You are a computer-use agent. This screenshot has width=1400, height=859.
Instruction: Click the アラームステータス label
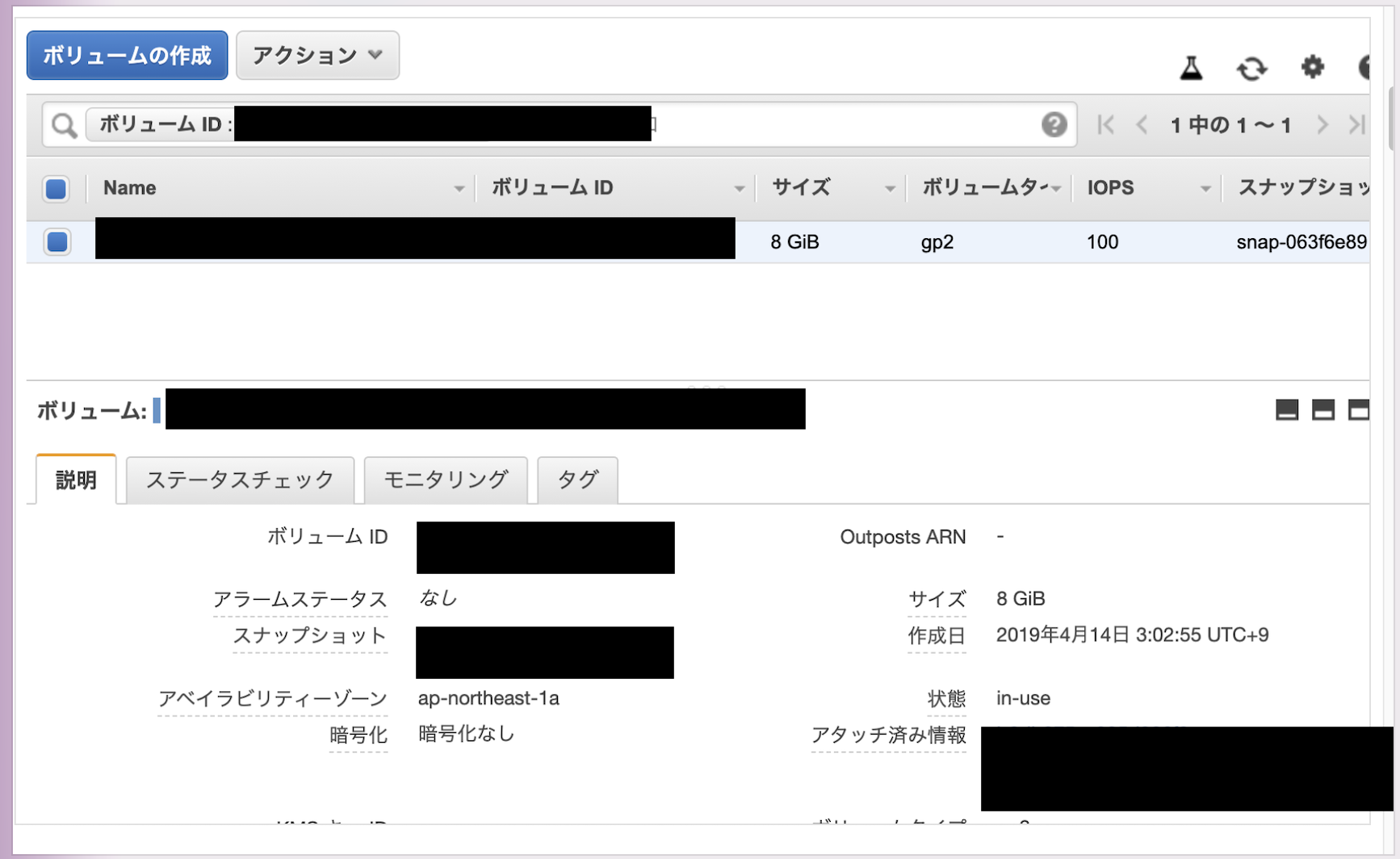[300, 599]
